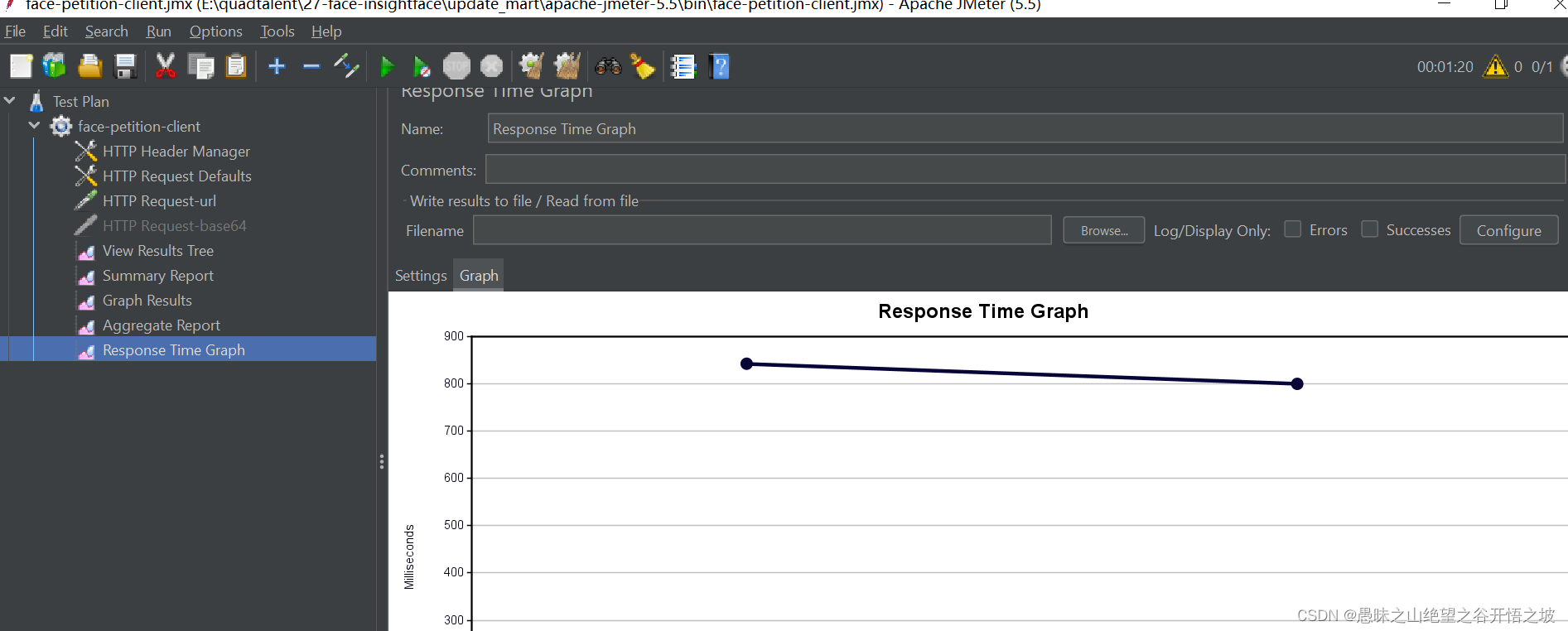This screenshot has width=1568, height=631.
Task: Click the Stop test icon
Action: (x=456, y=66)
